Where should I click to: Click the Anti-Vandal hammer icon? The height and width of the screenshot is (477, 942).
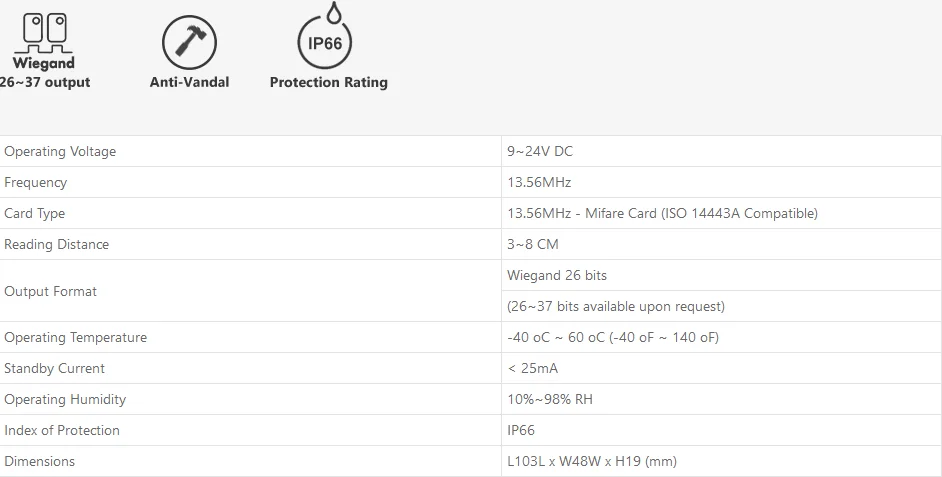pyautogui.click(x=189, y=43)
